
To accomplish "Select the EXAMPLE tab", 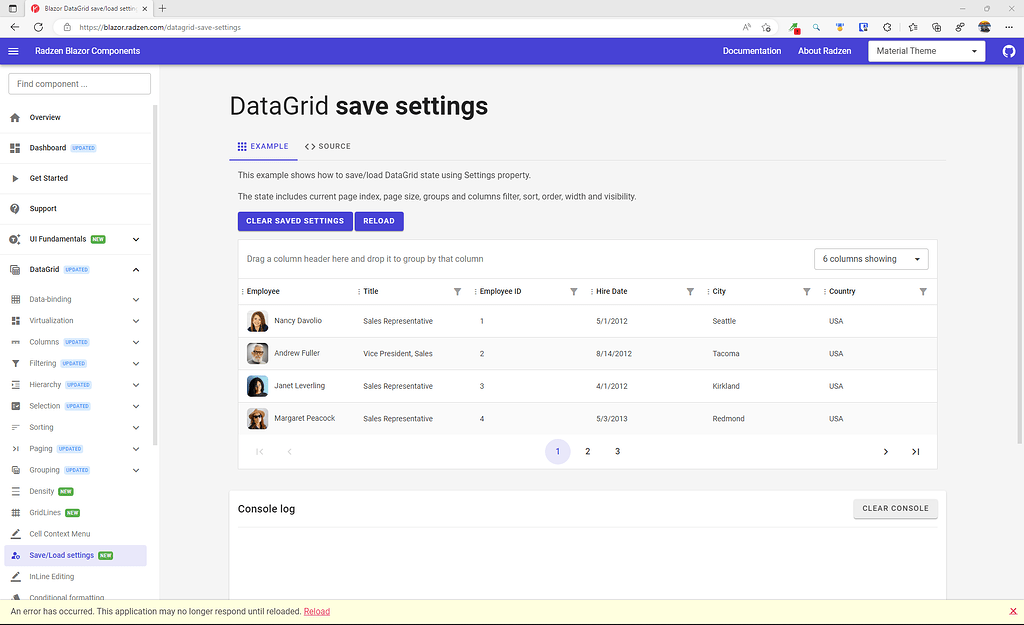I will pyautogui.click(x=263, y=146).
